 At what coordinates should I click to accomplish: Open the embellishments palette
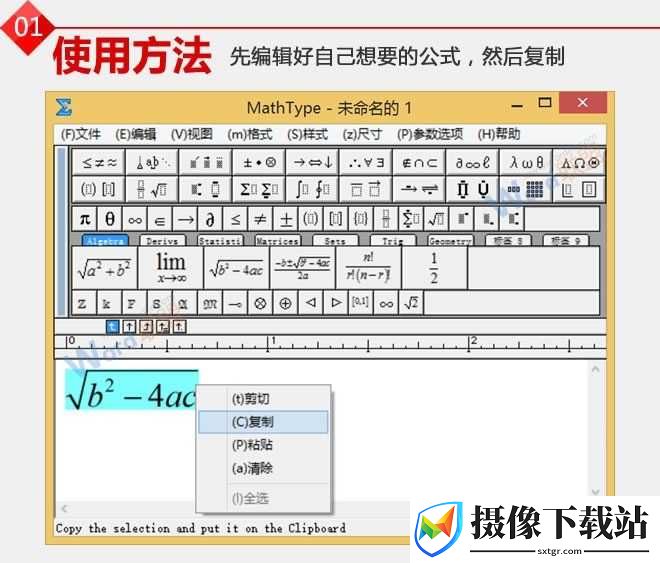pyautogui.click(x=205, y=162)
